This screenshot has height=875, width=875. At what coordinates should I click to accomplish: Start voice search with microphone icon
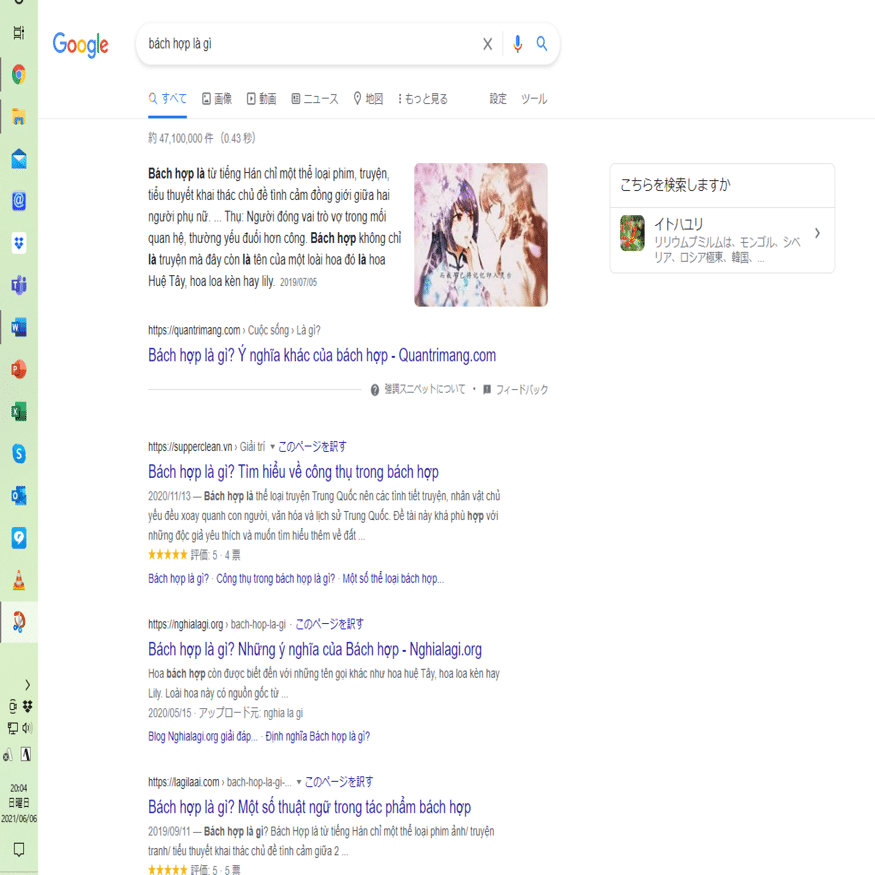(517, 44)
